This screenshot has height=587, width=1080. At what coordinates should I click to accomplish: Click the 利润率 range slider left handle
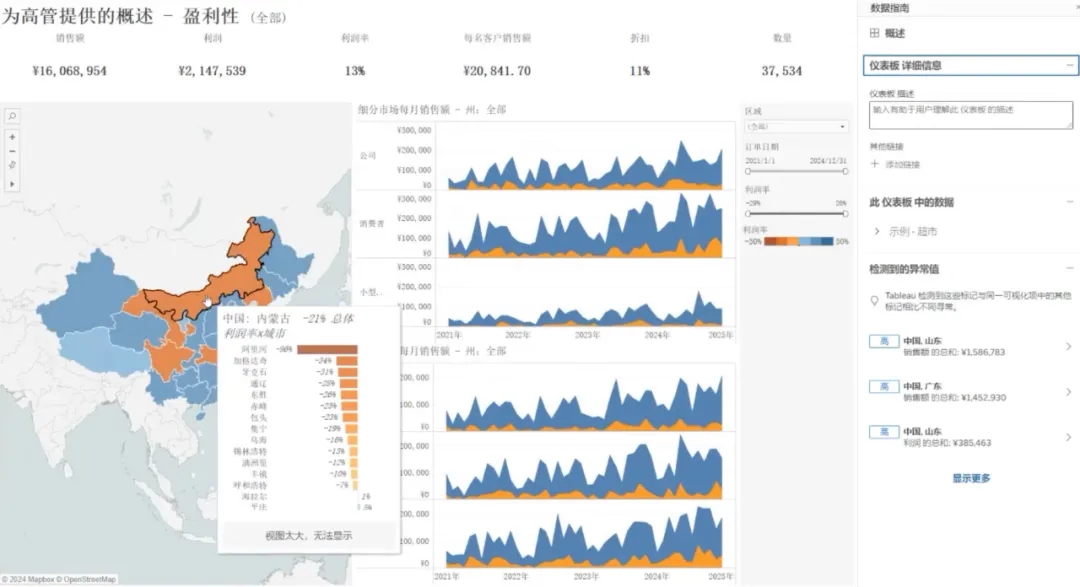click(x=748, y=213)
